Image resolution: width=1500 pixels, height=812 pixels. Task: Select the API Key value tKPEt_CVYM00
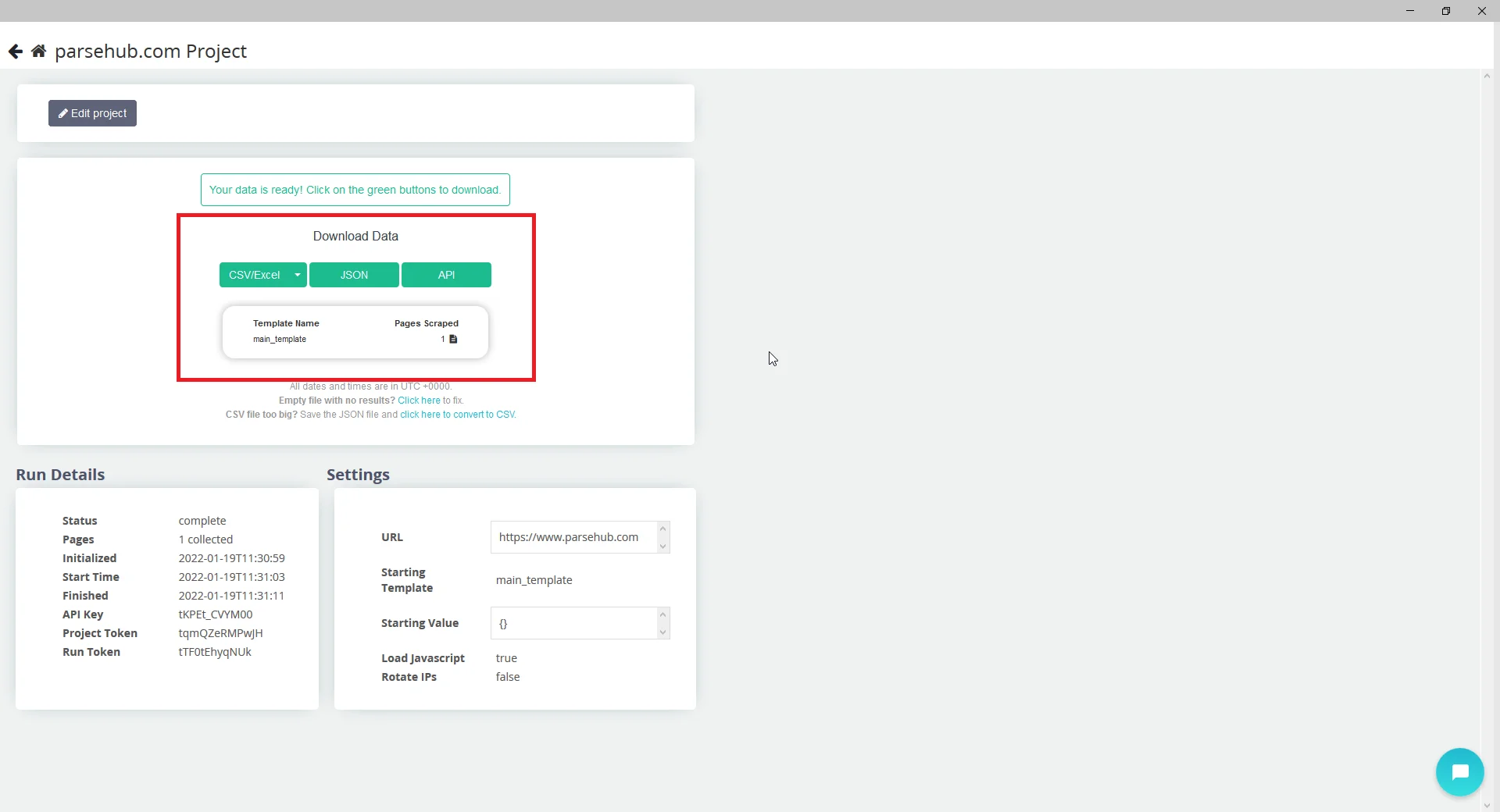coord(216,614)
